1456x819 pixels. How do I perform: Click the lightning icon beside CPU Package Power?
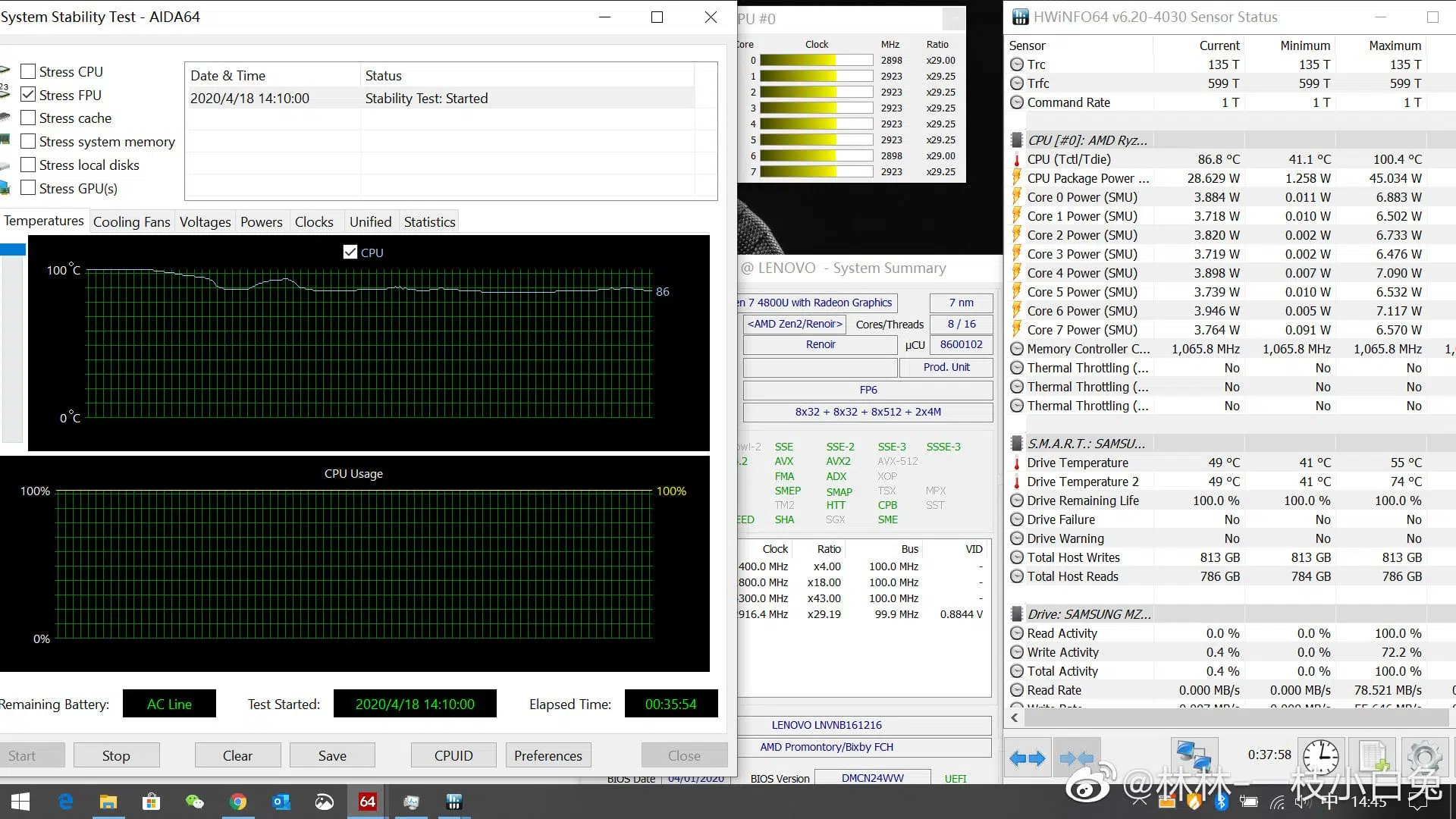coord(1017,178)
